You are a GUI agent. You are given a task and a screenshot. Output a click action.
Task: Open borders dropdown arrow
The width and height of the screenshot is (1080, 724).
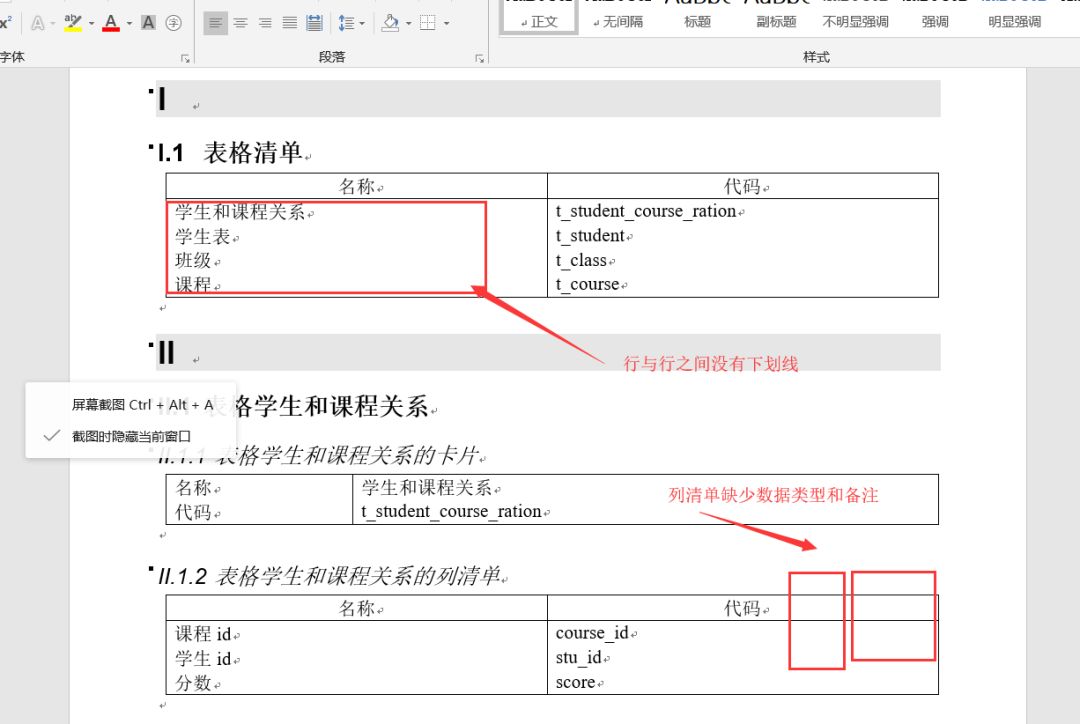pos(446,23)
